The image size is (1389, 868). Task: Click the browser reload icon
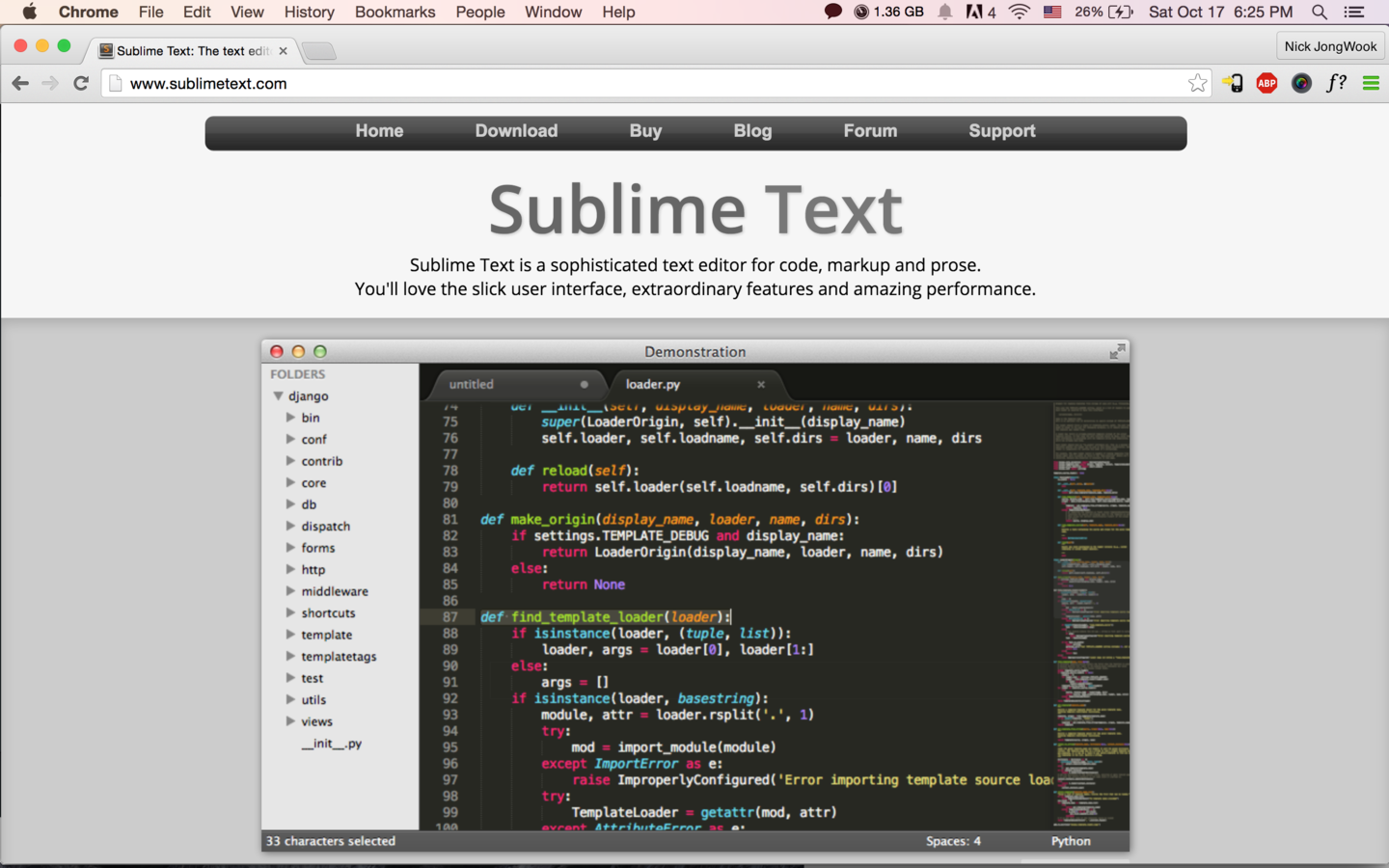click(81, 84)
